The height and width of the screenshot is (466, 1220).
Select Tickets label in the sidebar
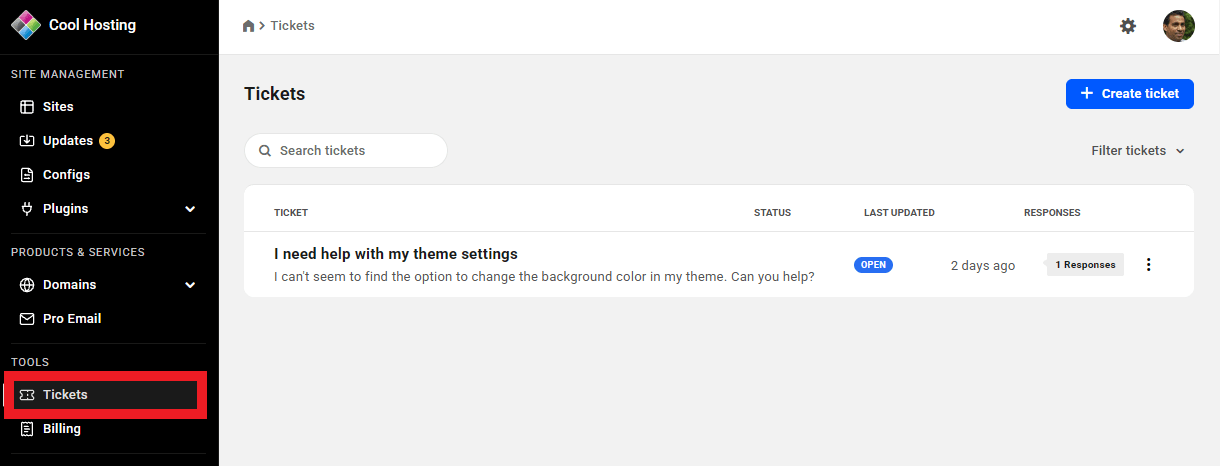(x=65, y=395)
